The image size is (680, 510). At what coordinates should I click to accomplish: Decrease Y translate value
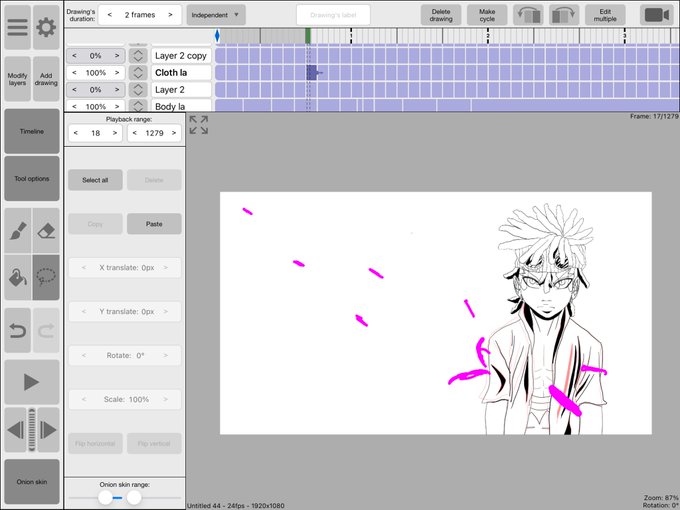coord(84,311)
